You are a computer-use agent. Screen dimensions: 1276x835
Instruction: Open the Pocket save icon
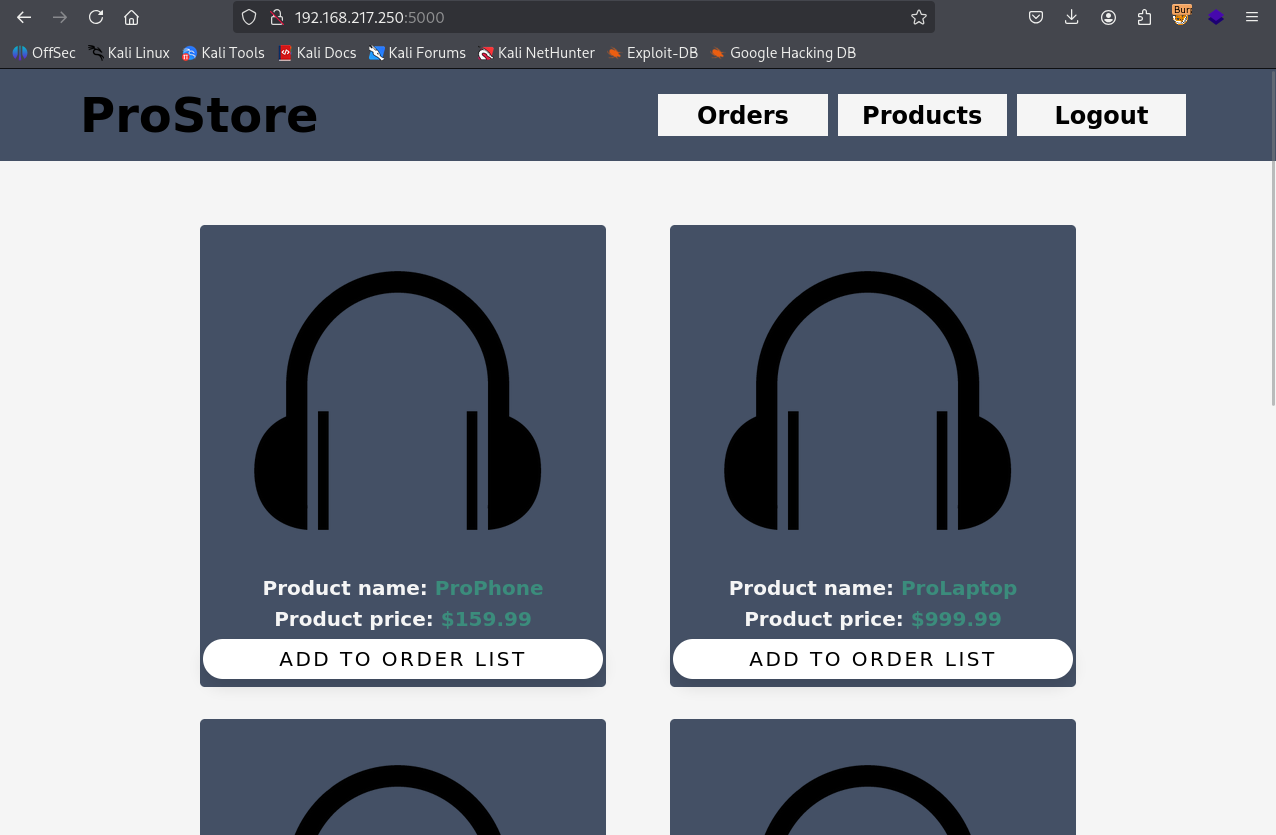tap(1036, 17)
